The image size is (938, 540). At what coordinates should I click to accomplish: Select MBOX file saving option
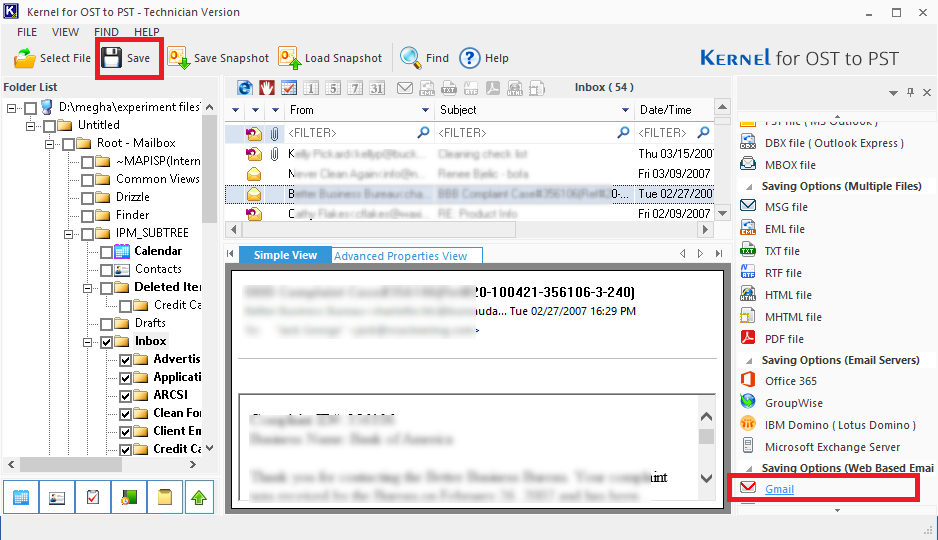point(790,165)
